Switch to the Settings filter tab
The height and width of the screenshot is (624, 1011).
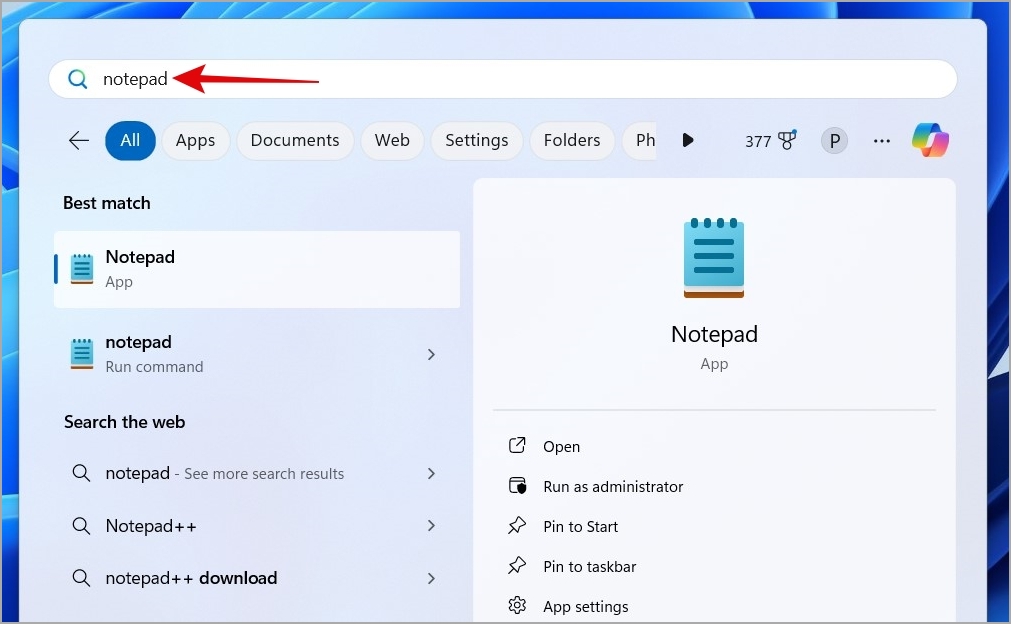pos(476,140)
